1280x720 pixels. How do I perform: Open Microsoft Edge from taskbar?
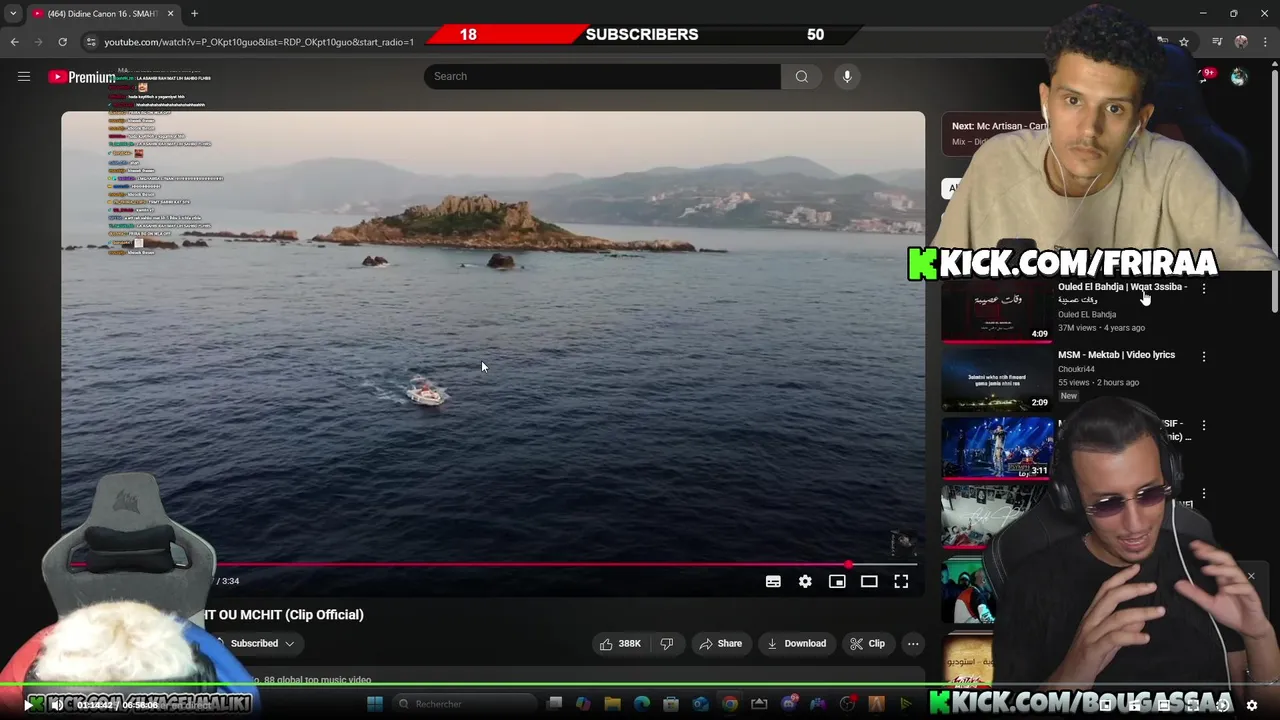pyautogui.click(x=642, y=704)
